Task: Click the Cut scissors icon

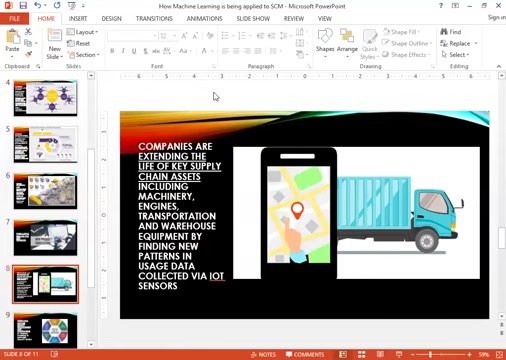Action: [28, 32]
